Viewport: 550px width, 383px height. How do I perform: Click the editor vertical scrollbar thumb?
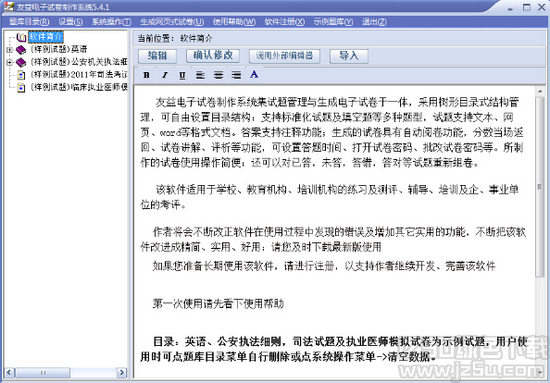tap(540, 187)
